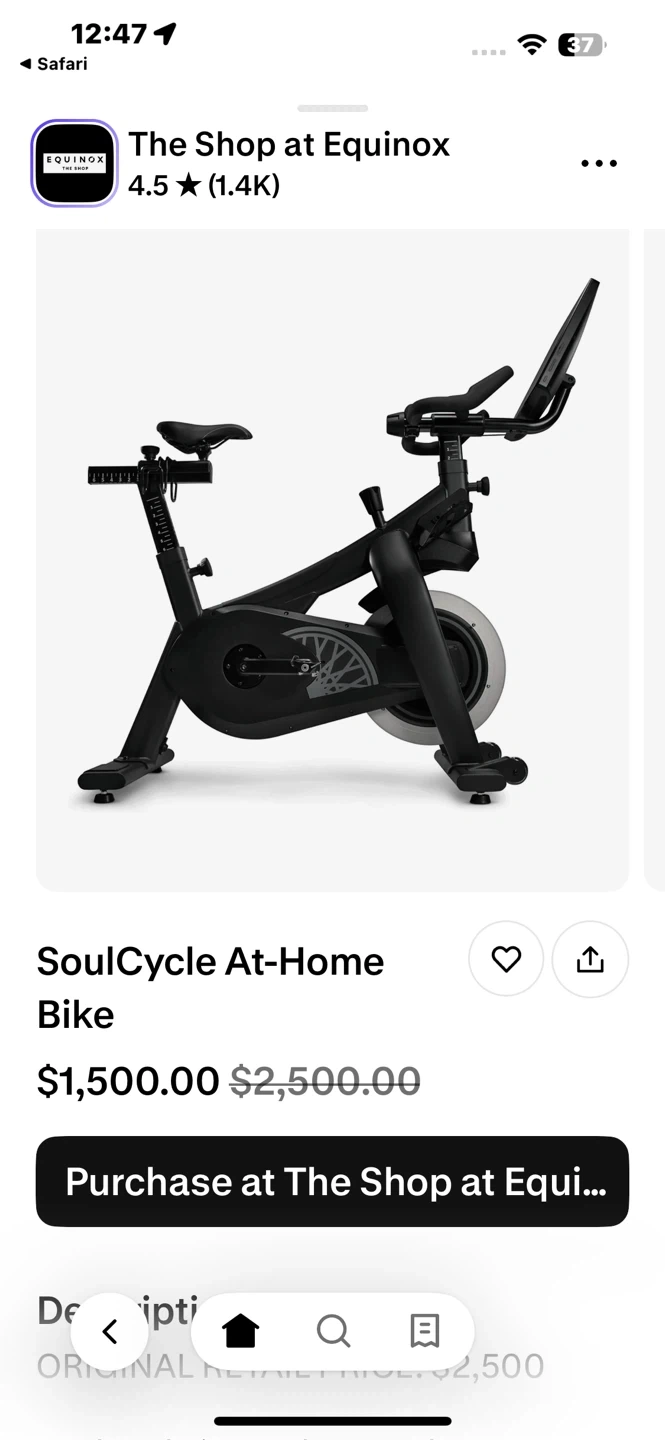The height and width of the screenshot is (1440, 665).
Task: Open the orders receipt icon
Action: pyautogui.click(x=425, y=1331)
